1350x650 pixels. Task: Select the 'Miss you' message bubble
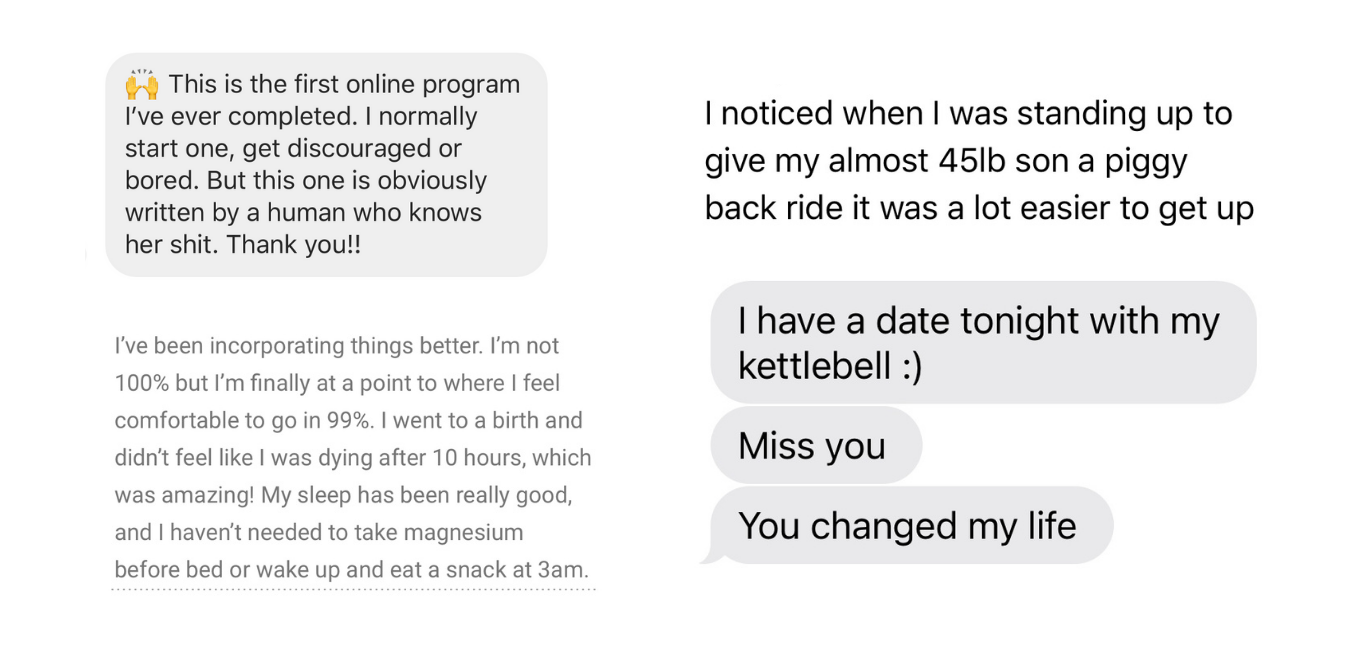pos(816,445)
